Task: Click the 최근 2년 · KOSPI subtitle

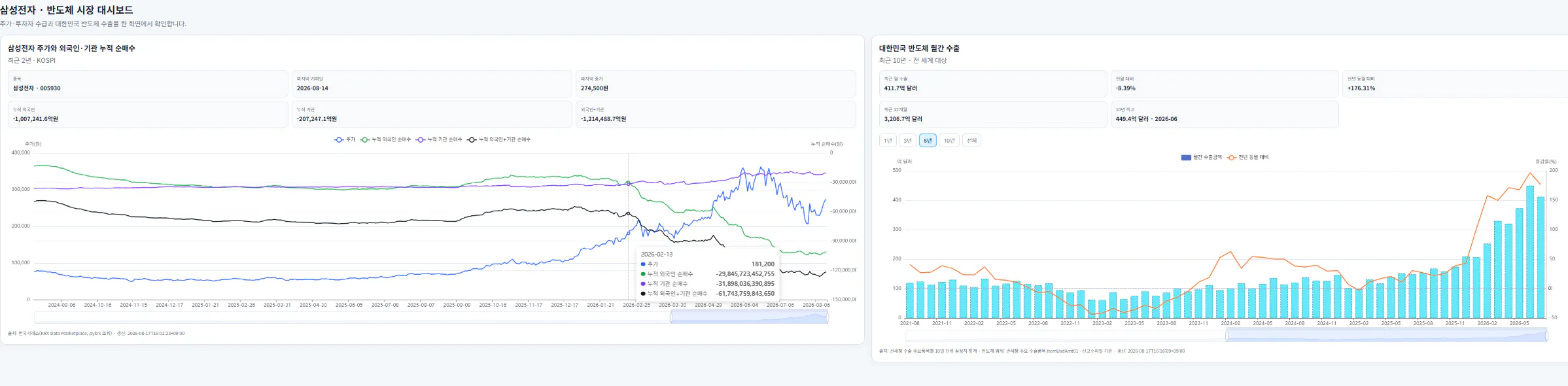Action: click(x=31, y=60)
